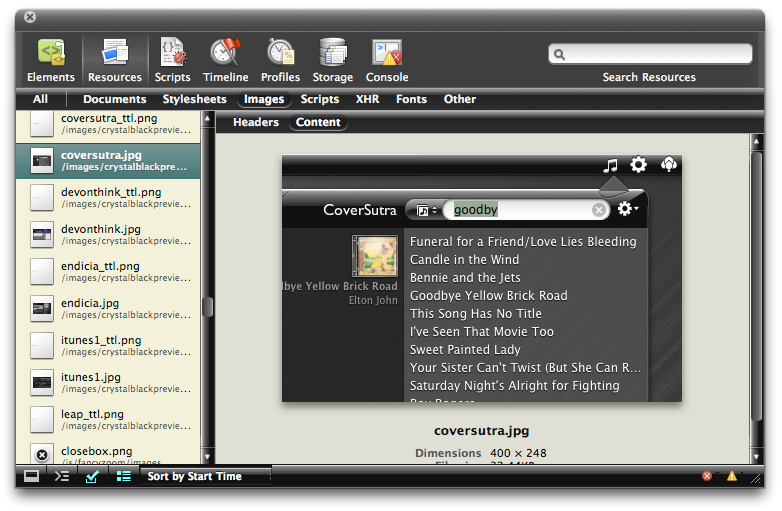Toggle resource tracking checkmark icon
The width and height of the screenshot is (782, 511).
(x=92, y=476)
